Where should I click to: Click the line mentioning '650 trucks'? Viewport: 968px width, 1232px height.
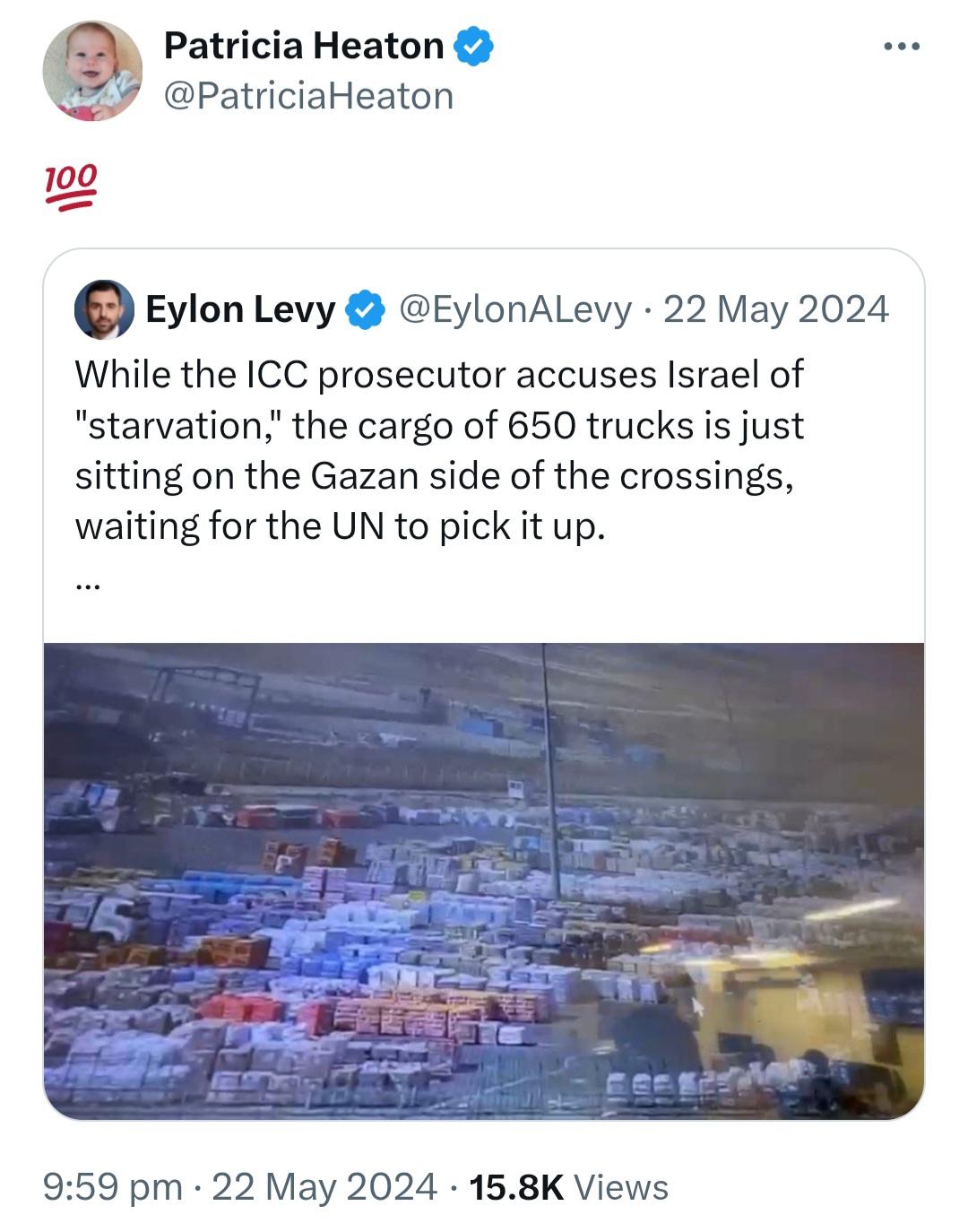440,426
